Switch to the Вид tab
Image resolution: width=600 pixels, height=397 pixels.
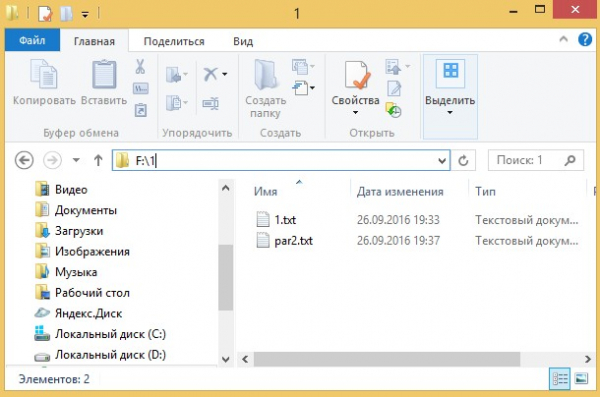(x=243, y=41)
